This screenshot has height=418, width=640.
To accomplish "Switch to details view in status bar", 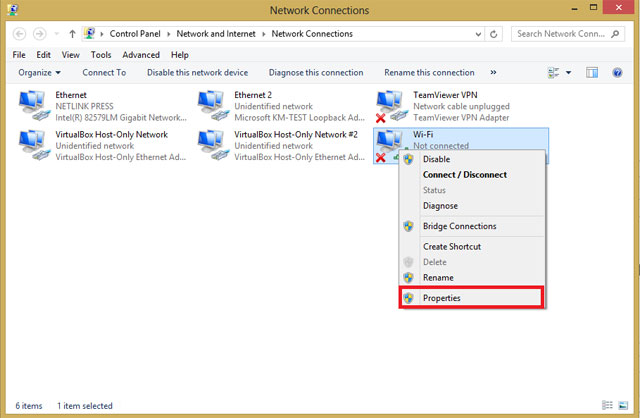I will 607,405.
